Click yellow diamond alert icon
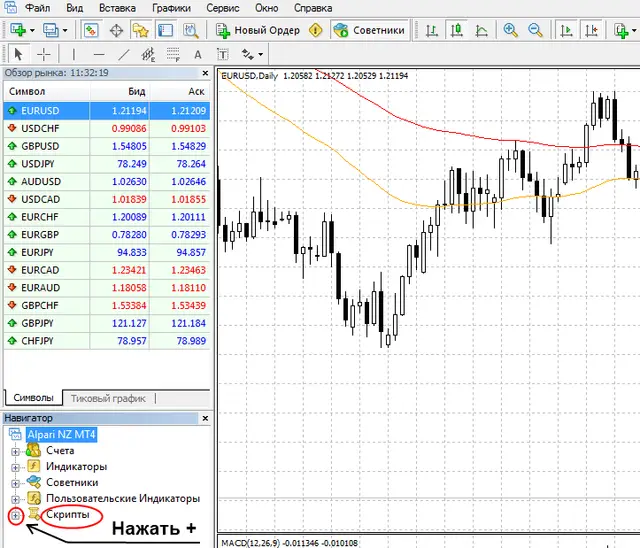Viewport: 640px width, 548px height. (x=316, y=30)
